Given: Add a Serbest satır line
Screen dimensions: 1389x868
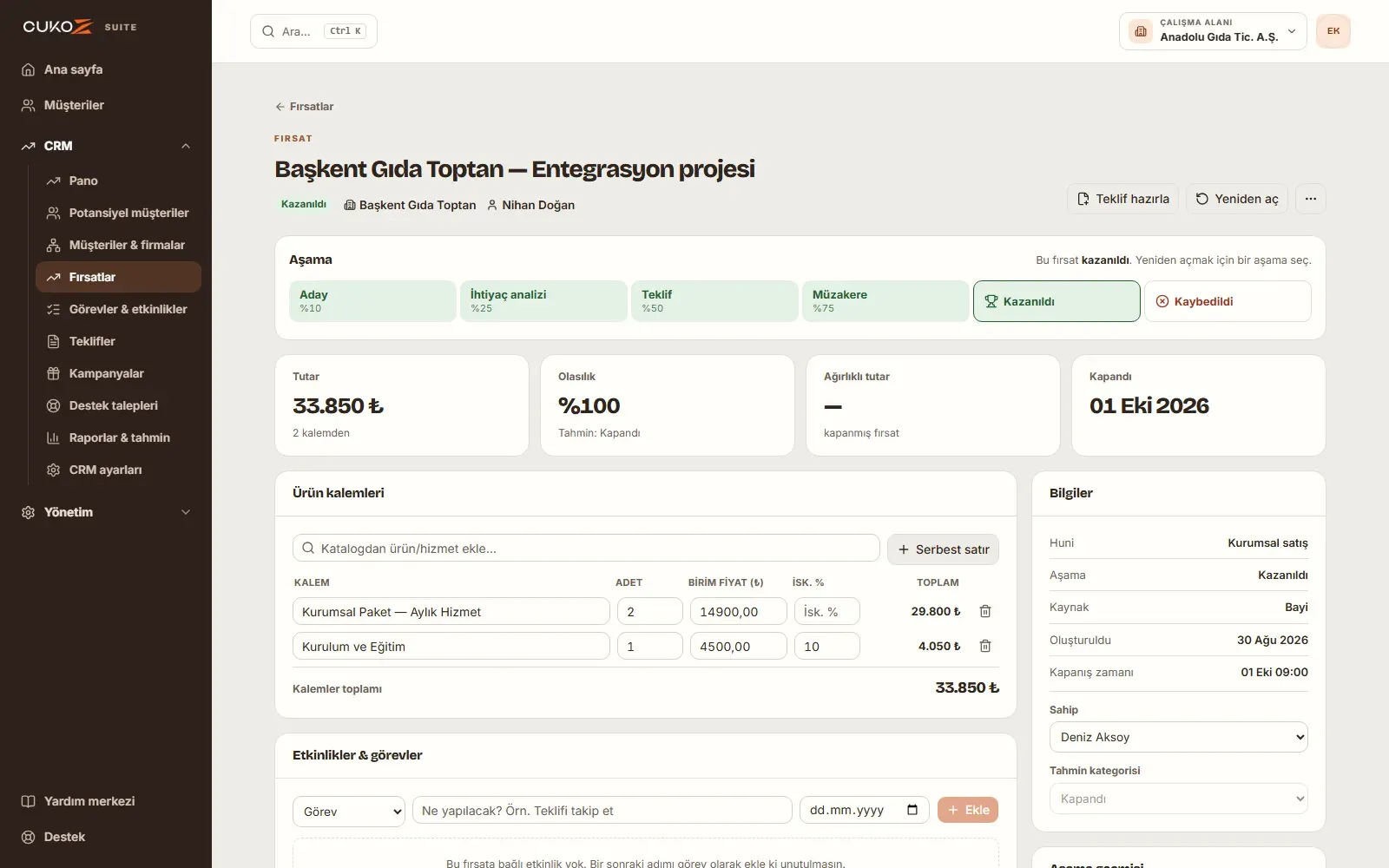Looking at the screenshot, I should click(x=943, y=549).
